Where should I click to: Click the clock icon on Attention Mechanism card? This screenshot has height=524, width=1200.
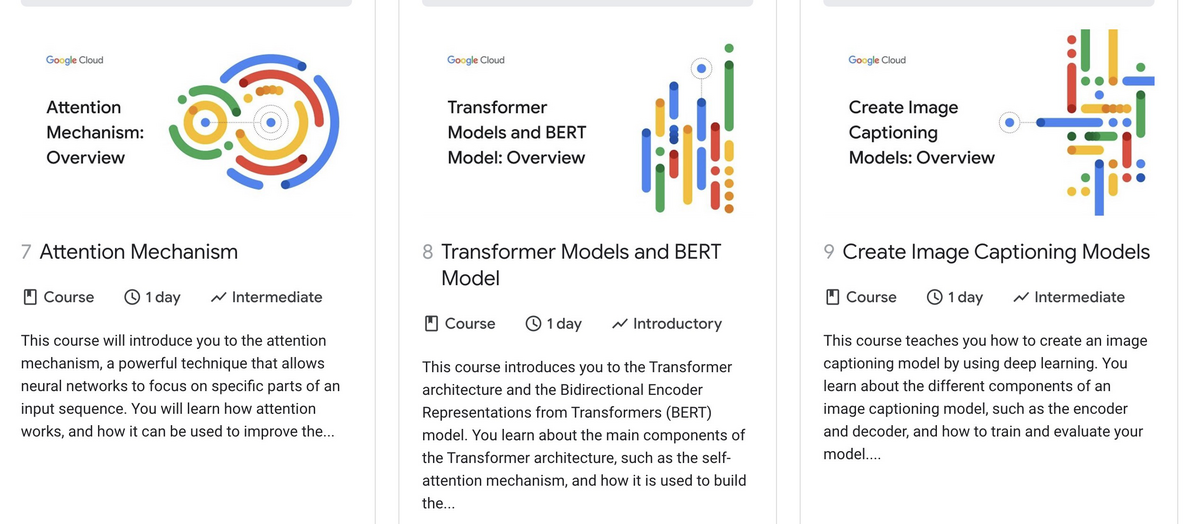(132, 297)
